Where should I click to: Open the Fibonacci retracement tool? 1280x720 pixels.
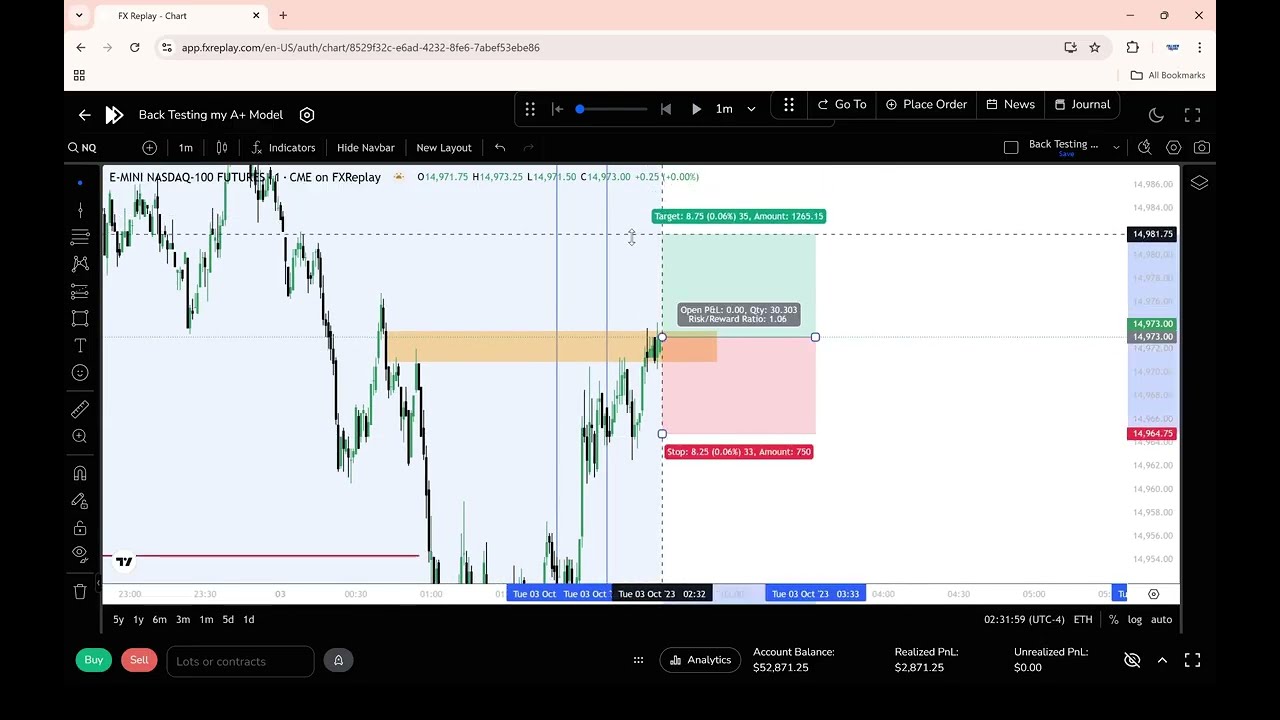tap(80, 237)
